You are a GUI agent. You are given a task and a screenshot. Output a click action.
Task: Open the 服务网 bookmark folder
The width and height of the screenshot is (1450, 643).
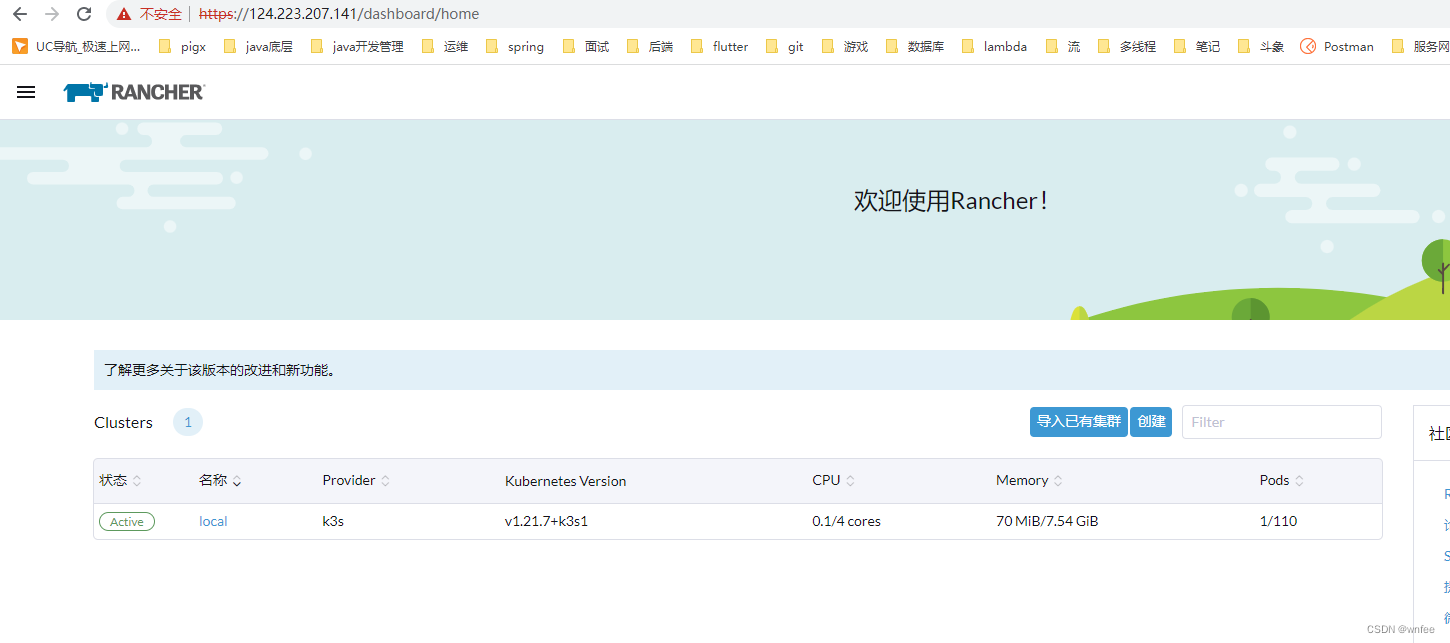point(1420,46)
